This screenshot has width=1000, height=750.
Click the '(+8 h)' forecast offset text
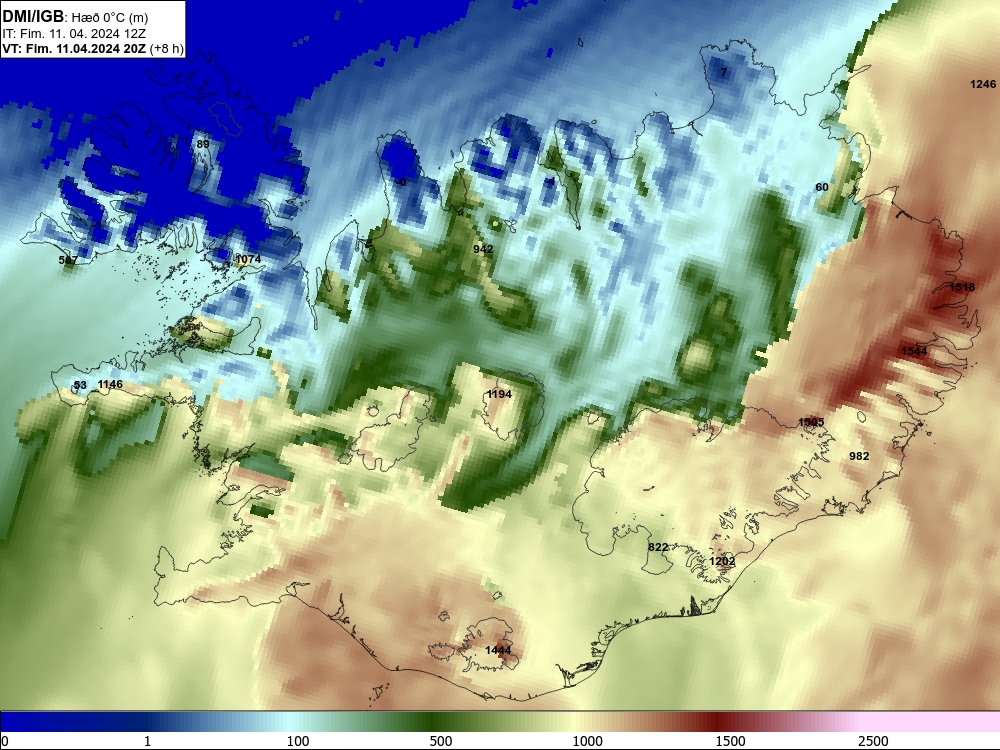[166, 48]
